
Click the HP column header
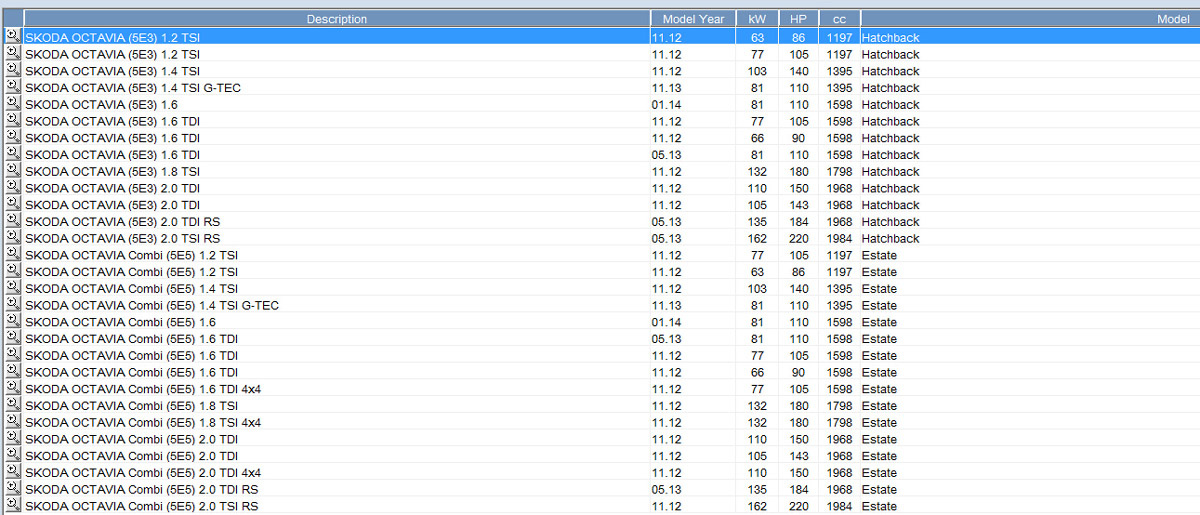click(x=798, y=19)
